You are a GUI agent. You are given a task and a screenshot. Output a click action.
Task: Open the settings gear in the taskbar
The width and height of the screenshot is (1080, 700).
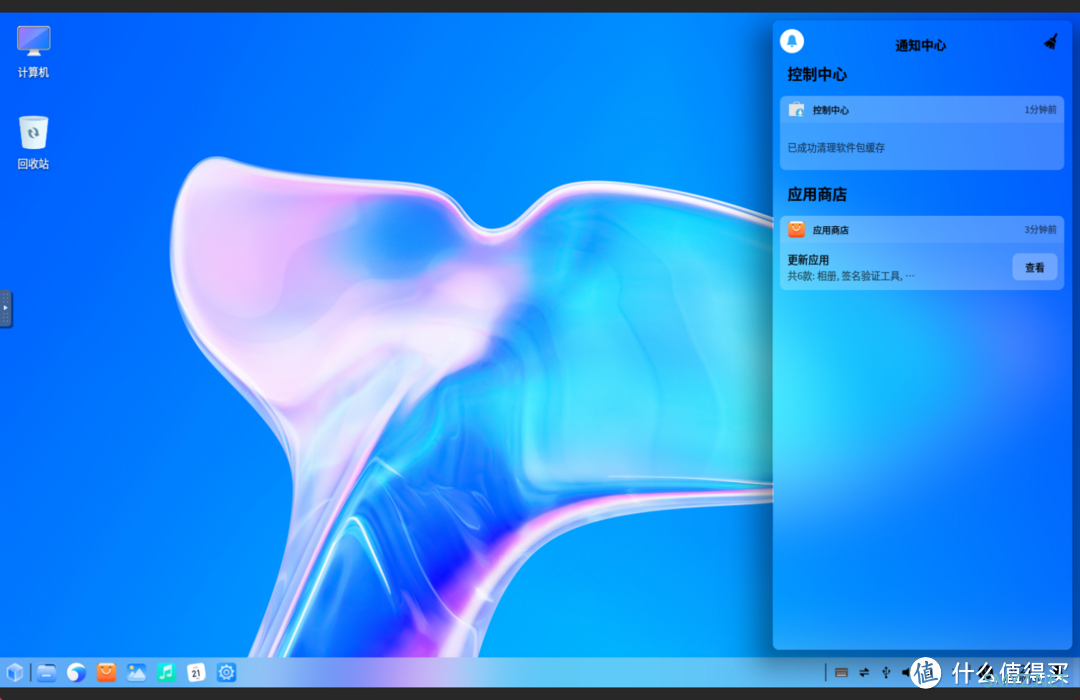(x=227, y=672)
